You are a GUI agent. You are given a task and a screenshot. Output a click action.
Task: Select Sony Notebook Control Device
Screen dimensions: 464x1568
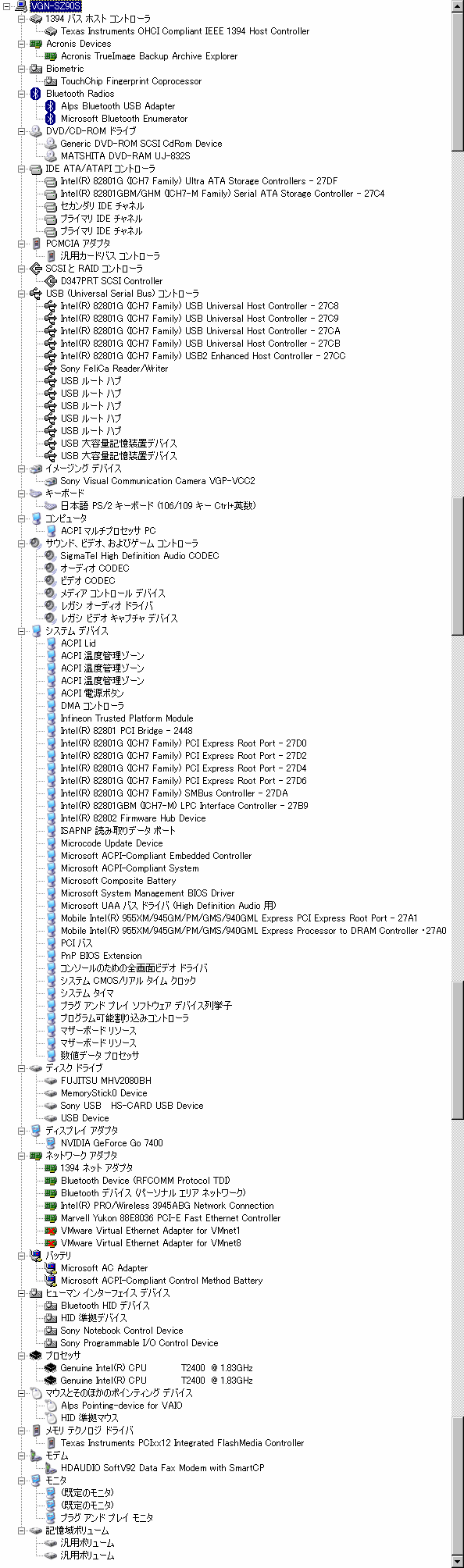pos(122,1331)
